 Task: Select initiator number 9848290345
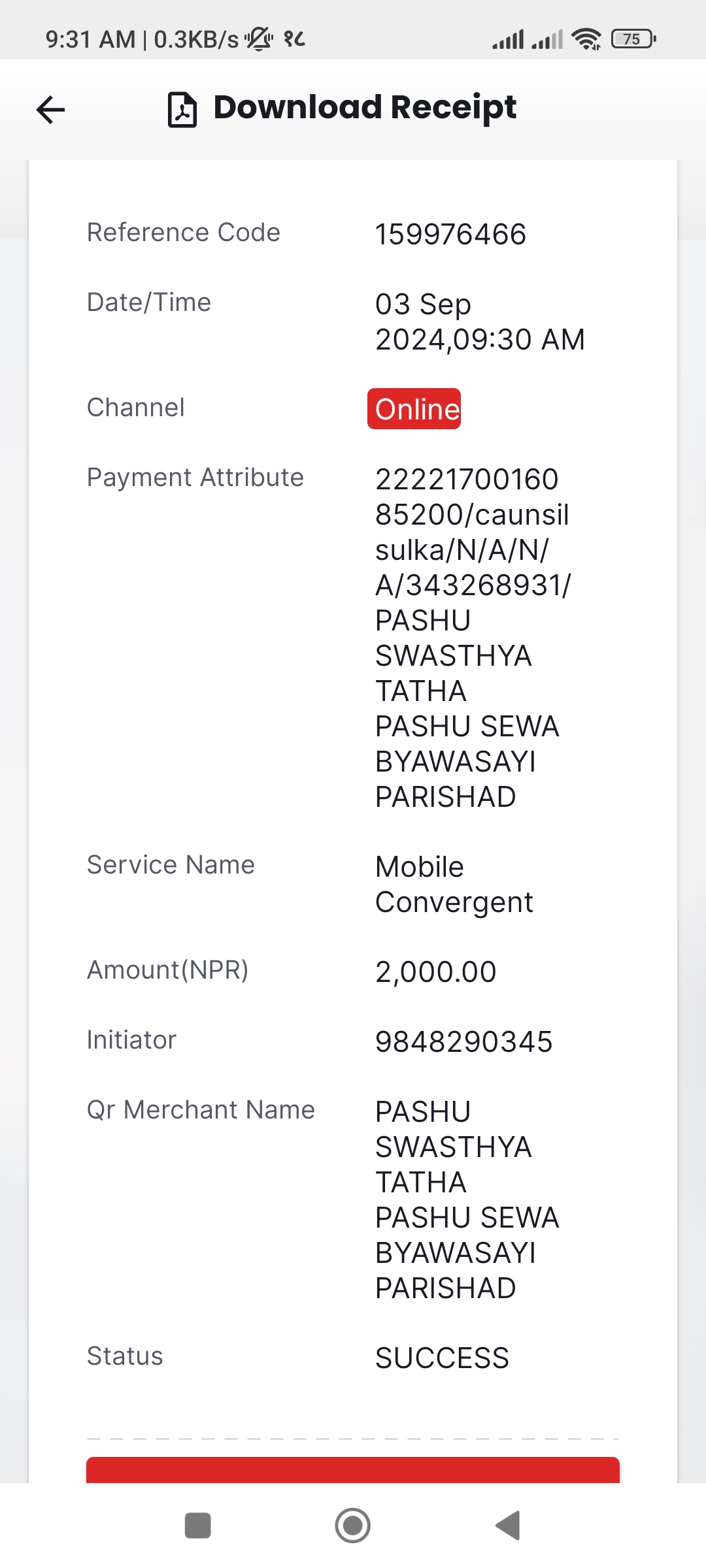click(x=463, y=1041)
